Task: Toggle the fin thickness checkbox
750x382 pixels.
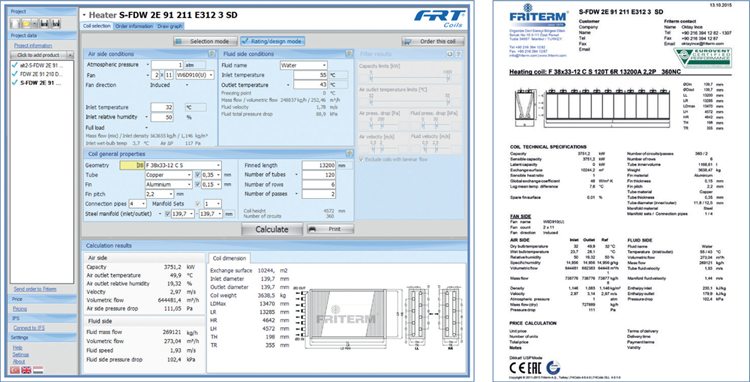Action: click(x=198, y=185)
